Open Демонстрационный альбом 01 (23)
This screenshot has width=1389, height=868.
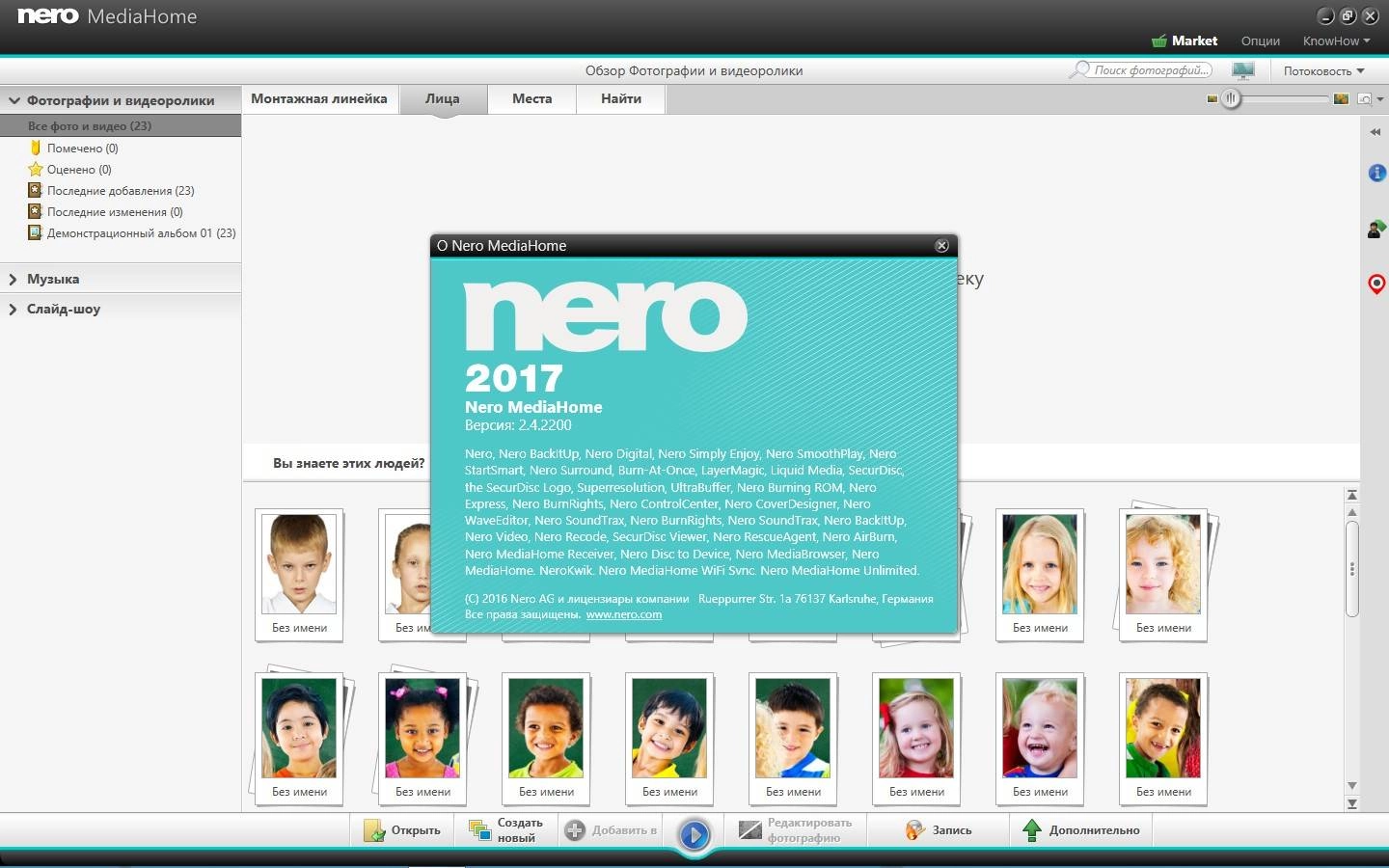(x=131, y=233)
